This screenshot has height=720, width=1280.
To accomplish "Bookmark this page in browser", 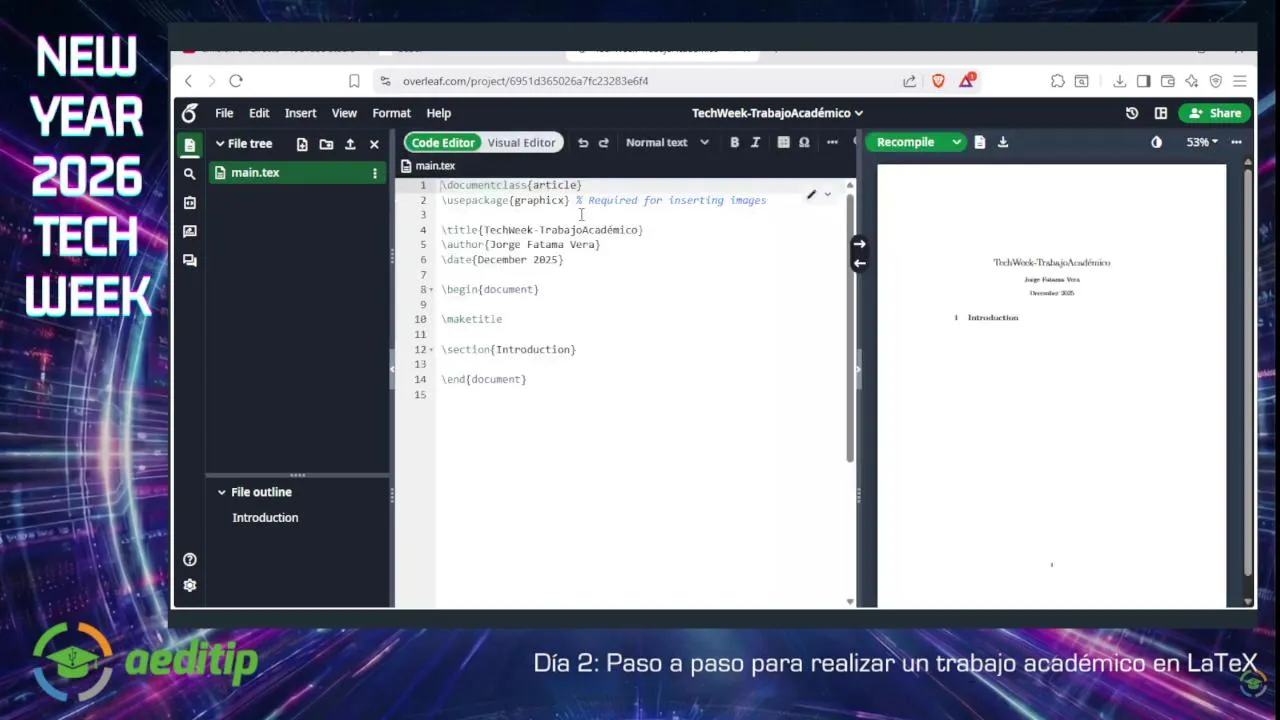I will coord(354,81).
